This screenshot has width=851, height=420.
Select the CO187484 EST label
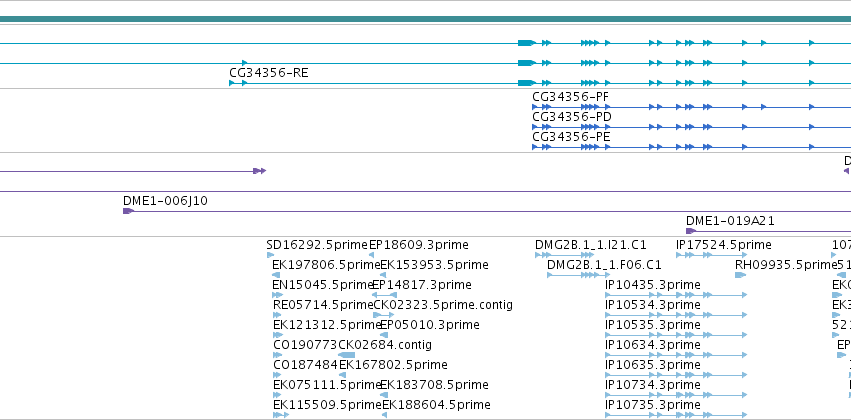306,365
